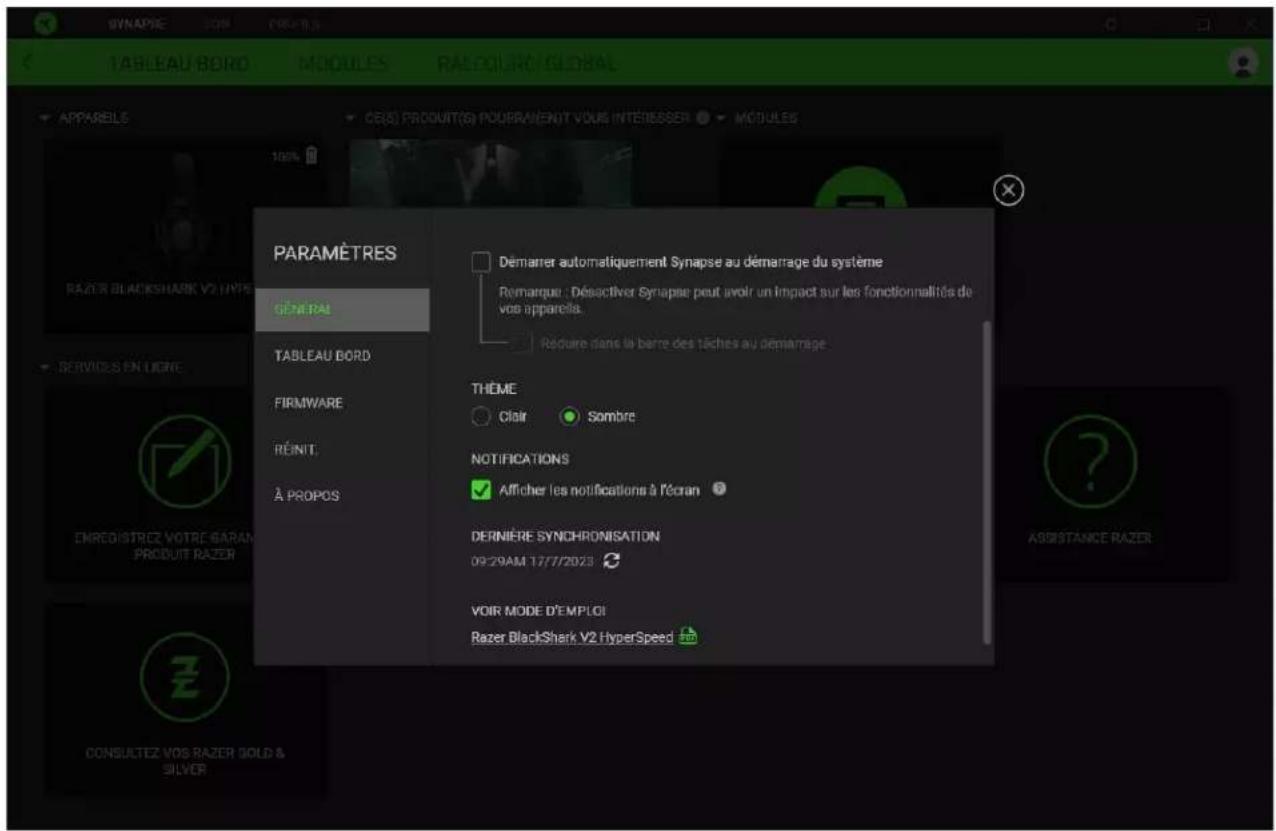Click the info icon beside products heading
The width and height of the screenshot is (1276, 831).
[x=702, y=117]
